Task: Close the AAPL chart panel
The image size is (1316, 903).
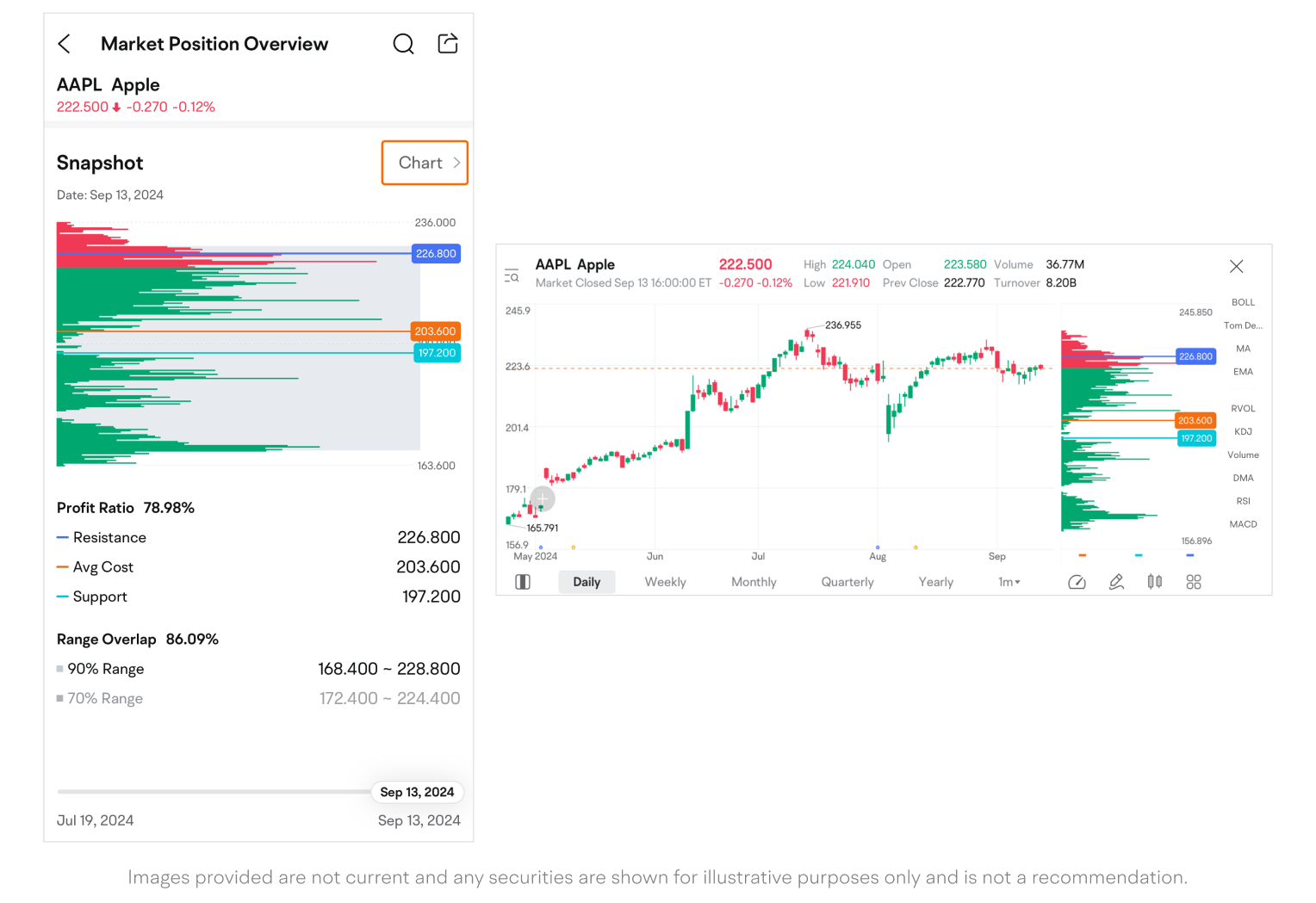Action: tap(1236, 267)
